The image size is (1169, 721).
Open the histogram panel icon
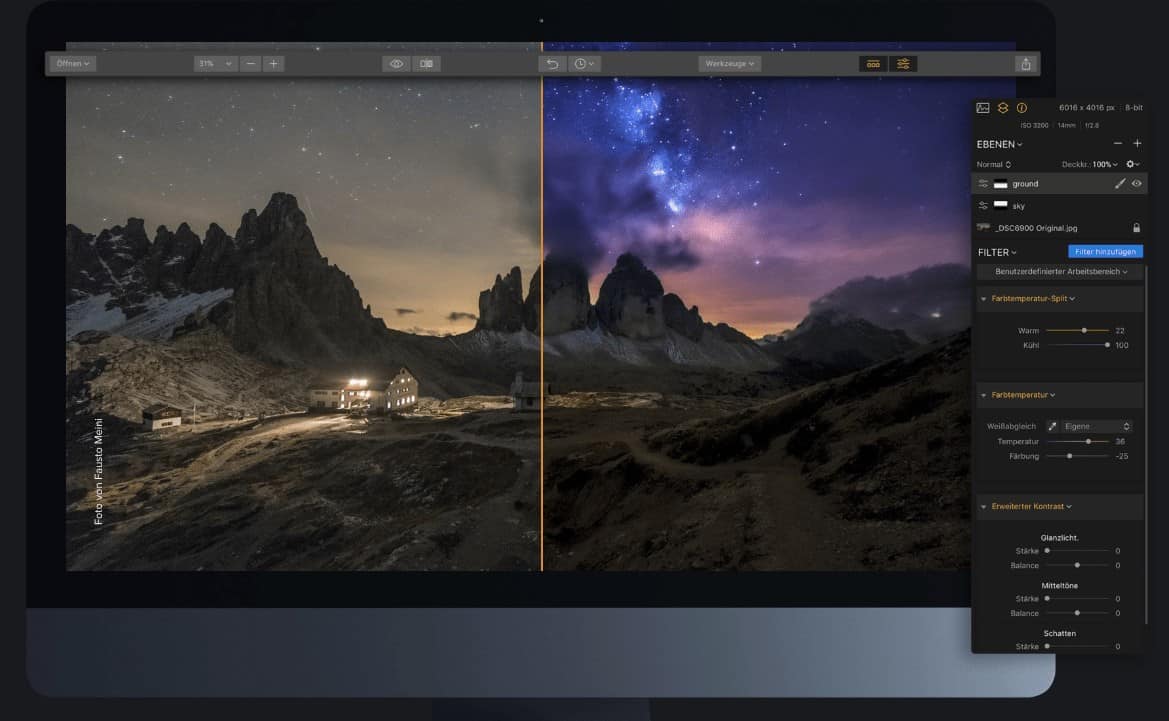point(983,108)
